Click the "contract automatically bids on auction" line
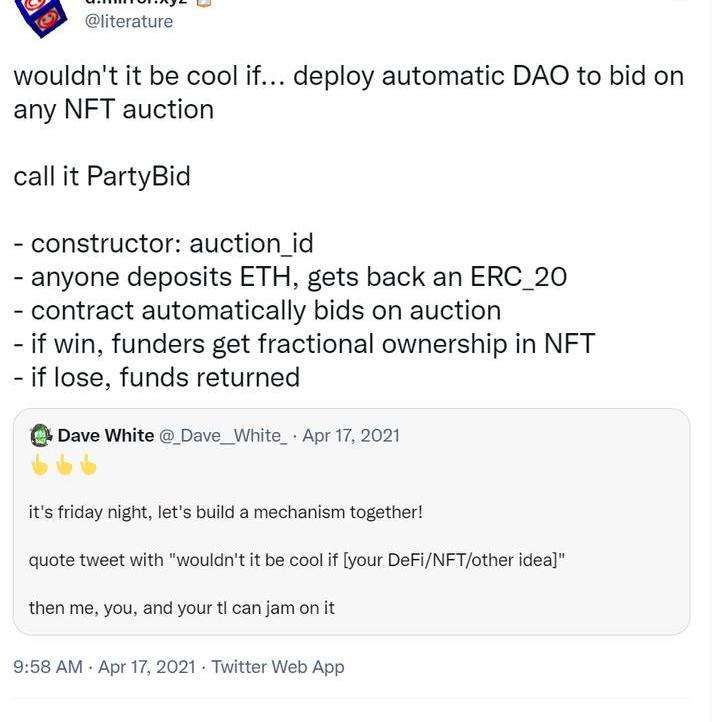Screen dimensions: 720x722 (257, 310)
